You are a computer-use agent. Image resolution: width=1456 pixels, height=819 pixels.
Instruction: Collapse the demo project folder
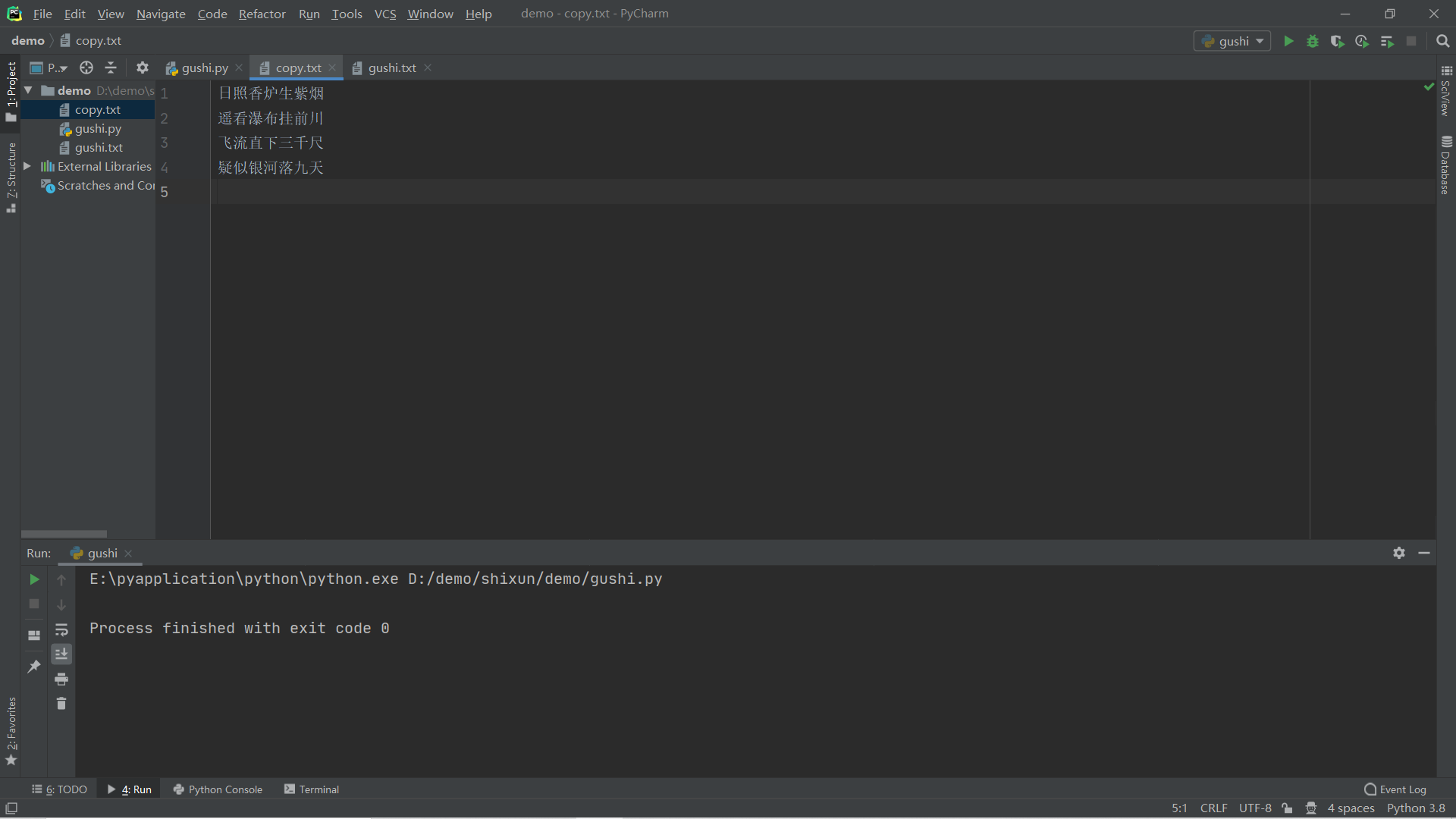point(28,90)
